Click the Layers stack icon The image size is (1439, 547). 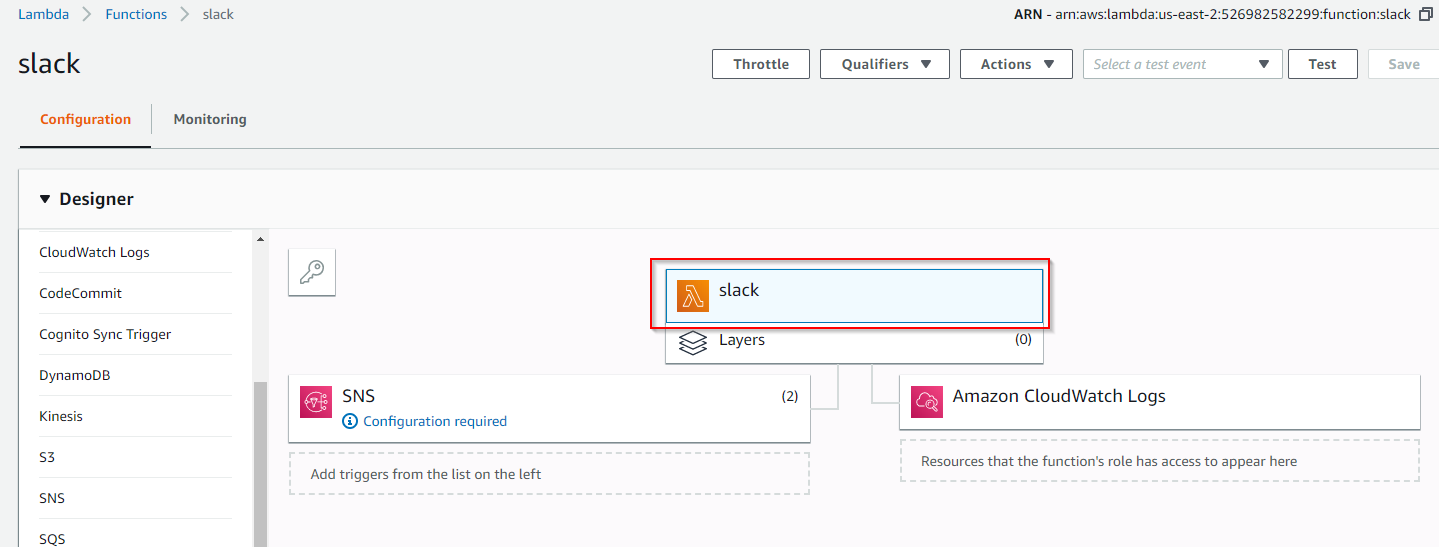692,342
